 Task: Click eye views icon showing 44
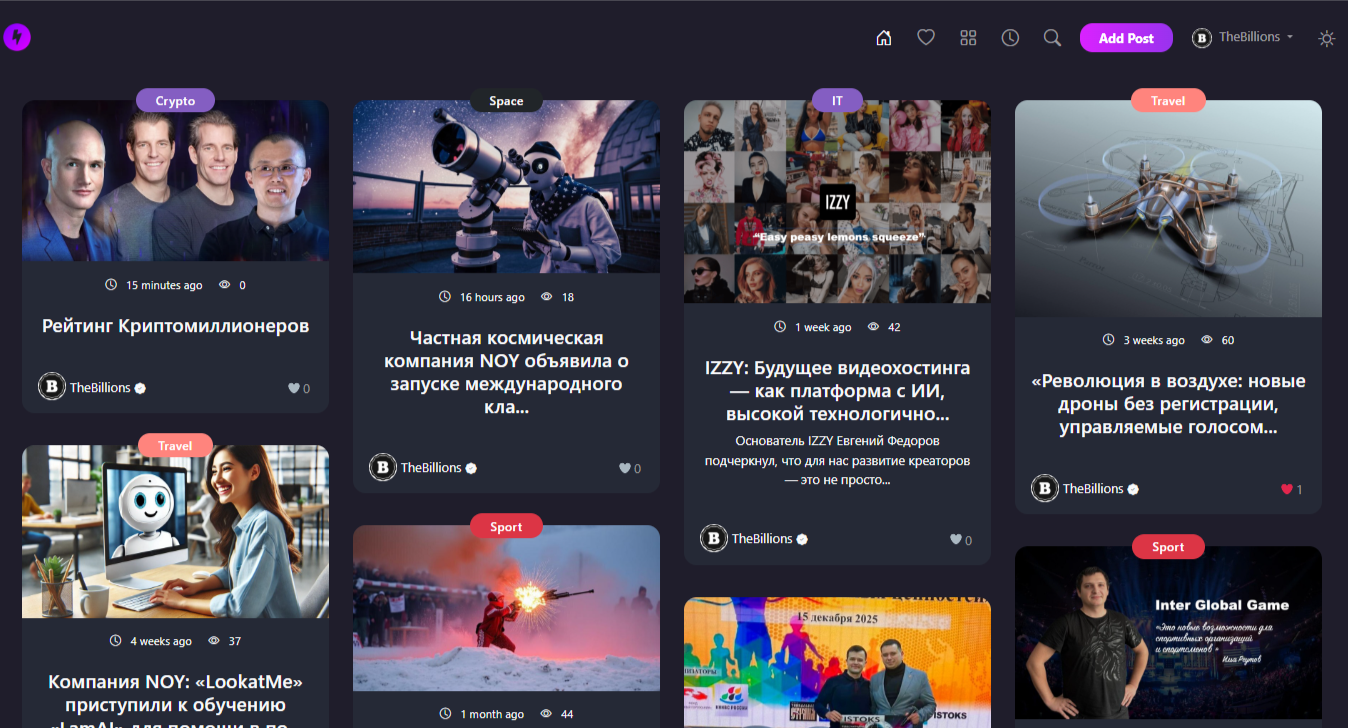click(546, 714)
